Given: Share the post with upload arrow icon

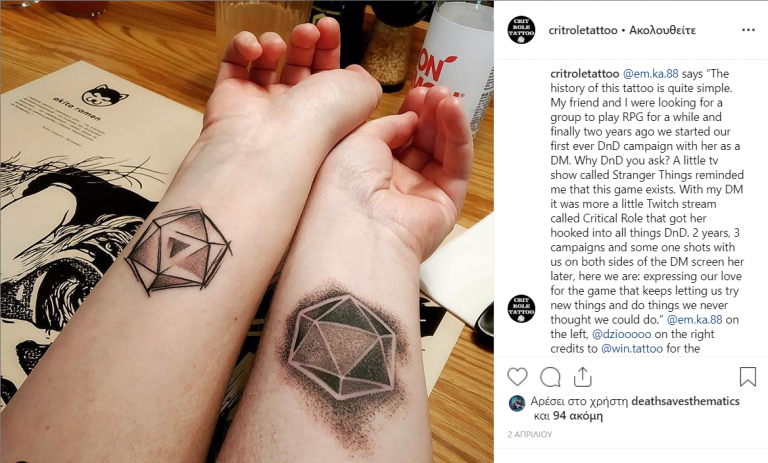Looking at the screenshot, I should tap(583, 377).
